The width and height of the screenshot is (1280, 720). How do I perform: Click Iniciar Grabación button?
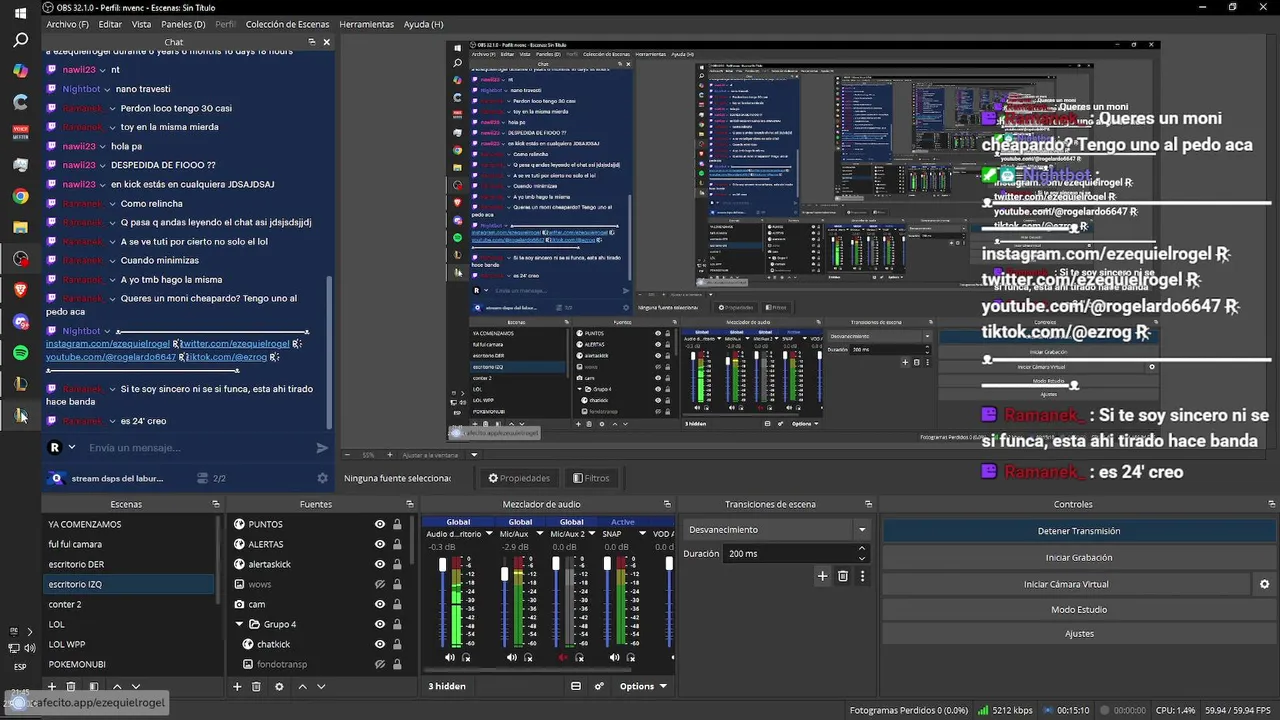point(1079,558)
